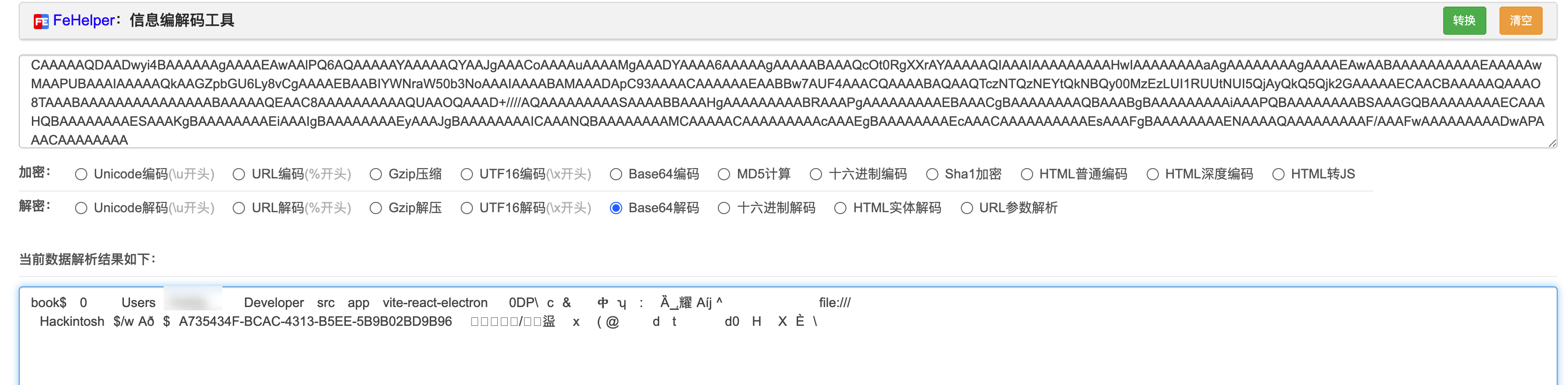Click the orange 清空 clear button
Screen dimensions: 1568x385
pos(1520,21)
